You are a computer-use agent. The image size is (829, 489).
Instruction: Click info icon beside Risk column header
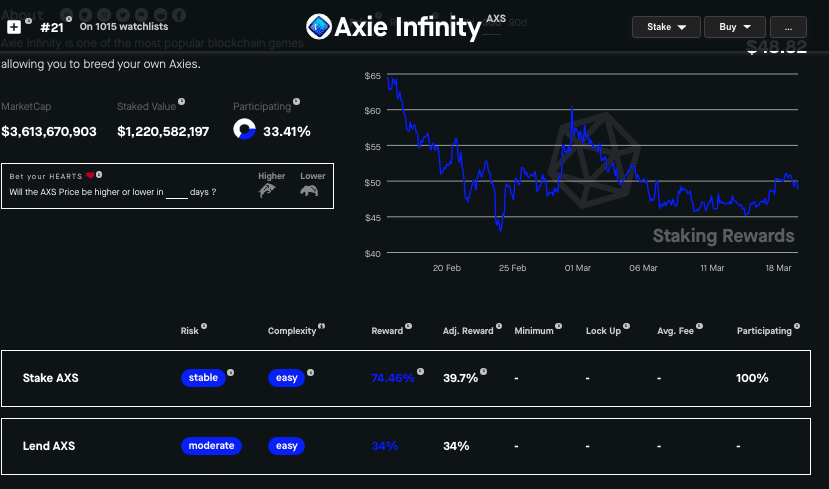(204, 326)
